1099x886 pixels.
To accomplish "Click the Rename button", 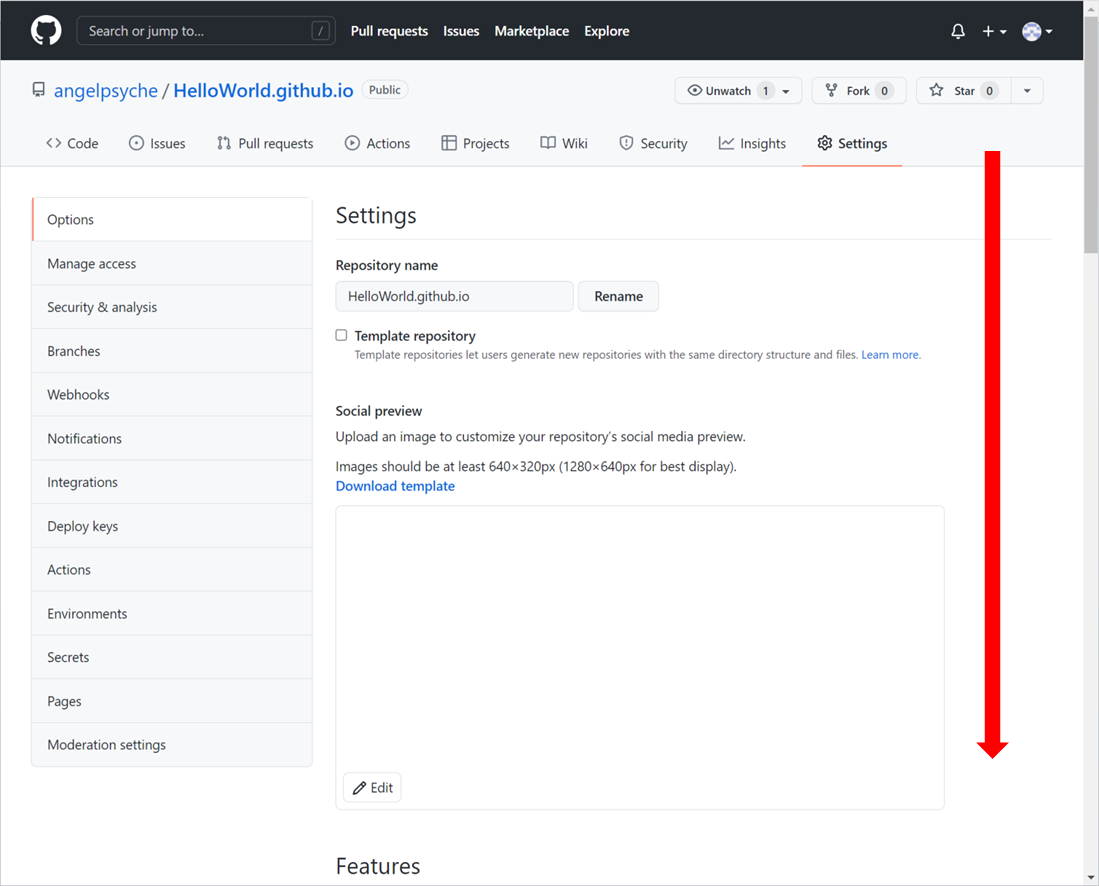I will click(x=618, y=297).
